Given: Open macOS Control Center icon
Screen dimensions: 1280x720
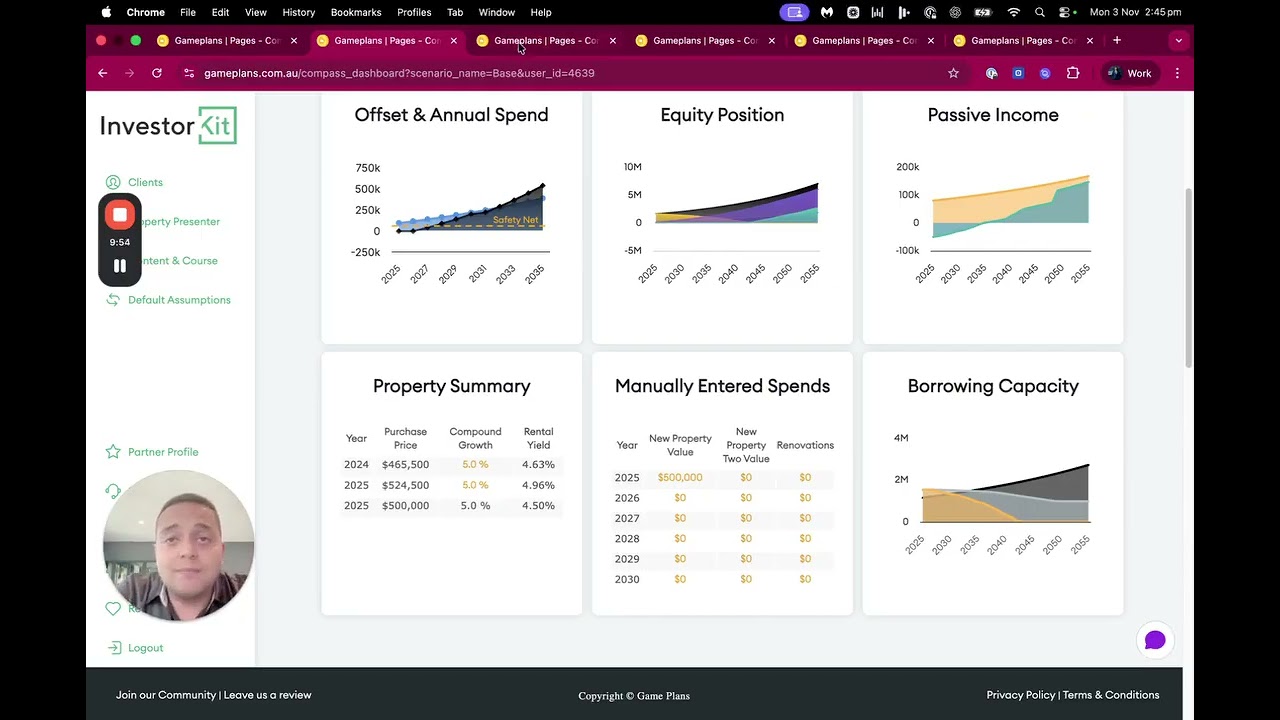Looking at the screenshot, I should coord(1066,12).
